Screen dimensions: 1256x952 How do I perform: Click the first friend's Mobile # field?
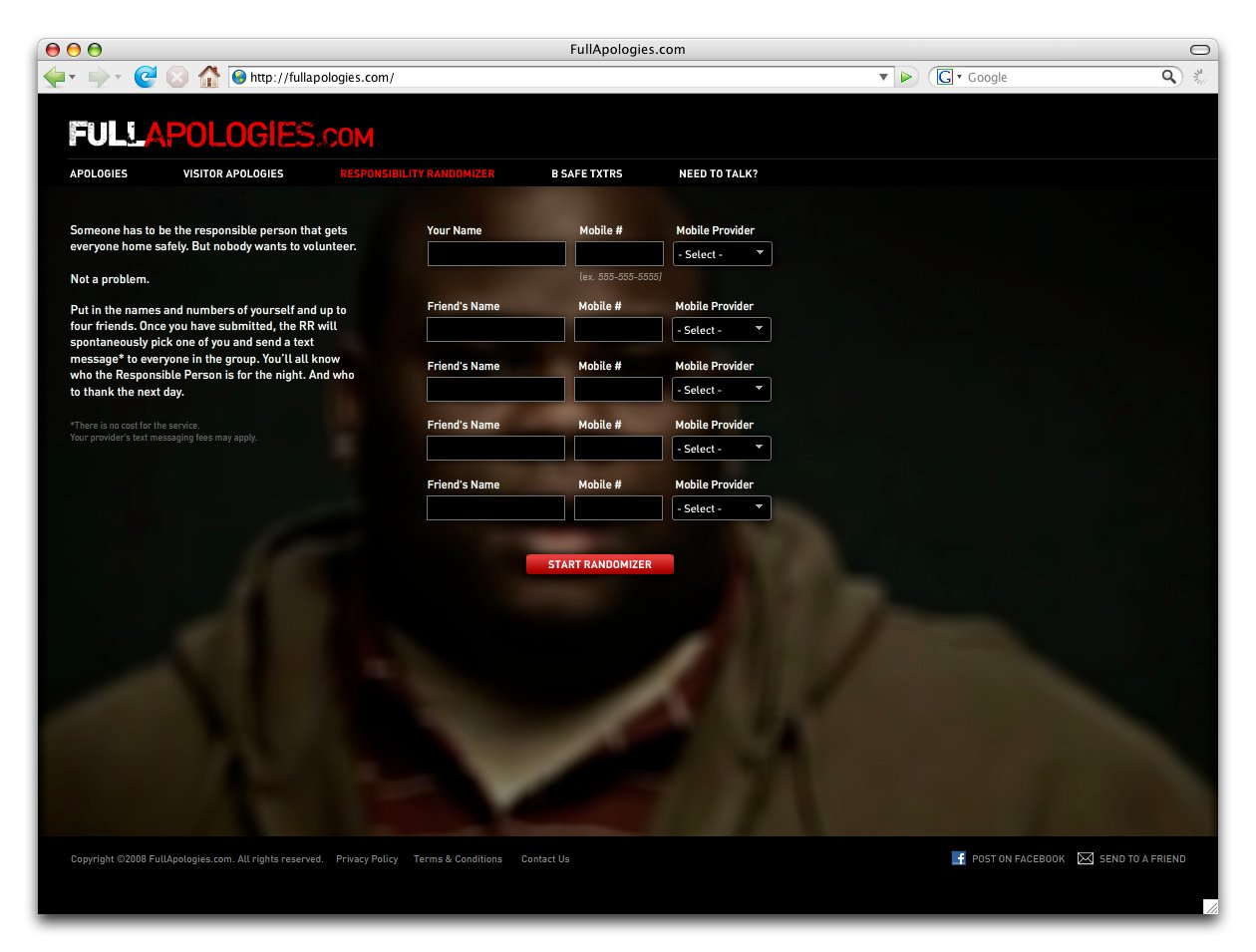[618, 330]
